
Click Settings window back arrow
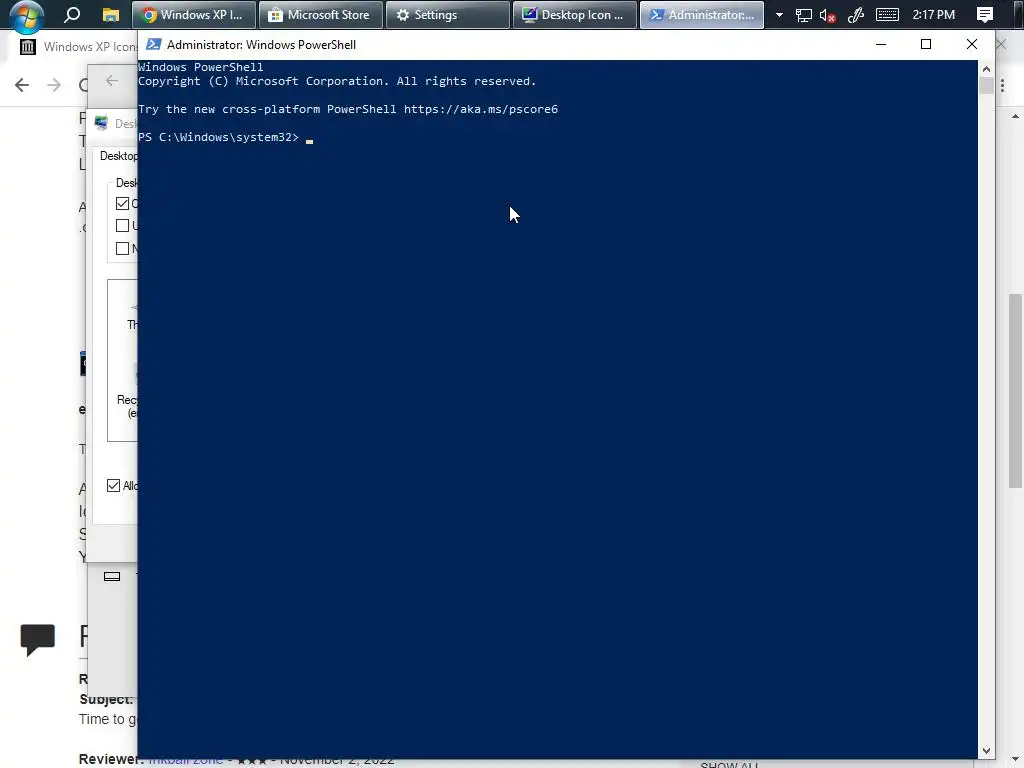click(x=112, y=80)
